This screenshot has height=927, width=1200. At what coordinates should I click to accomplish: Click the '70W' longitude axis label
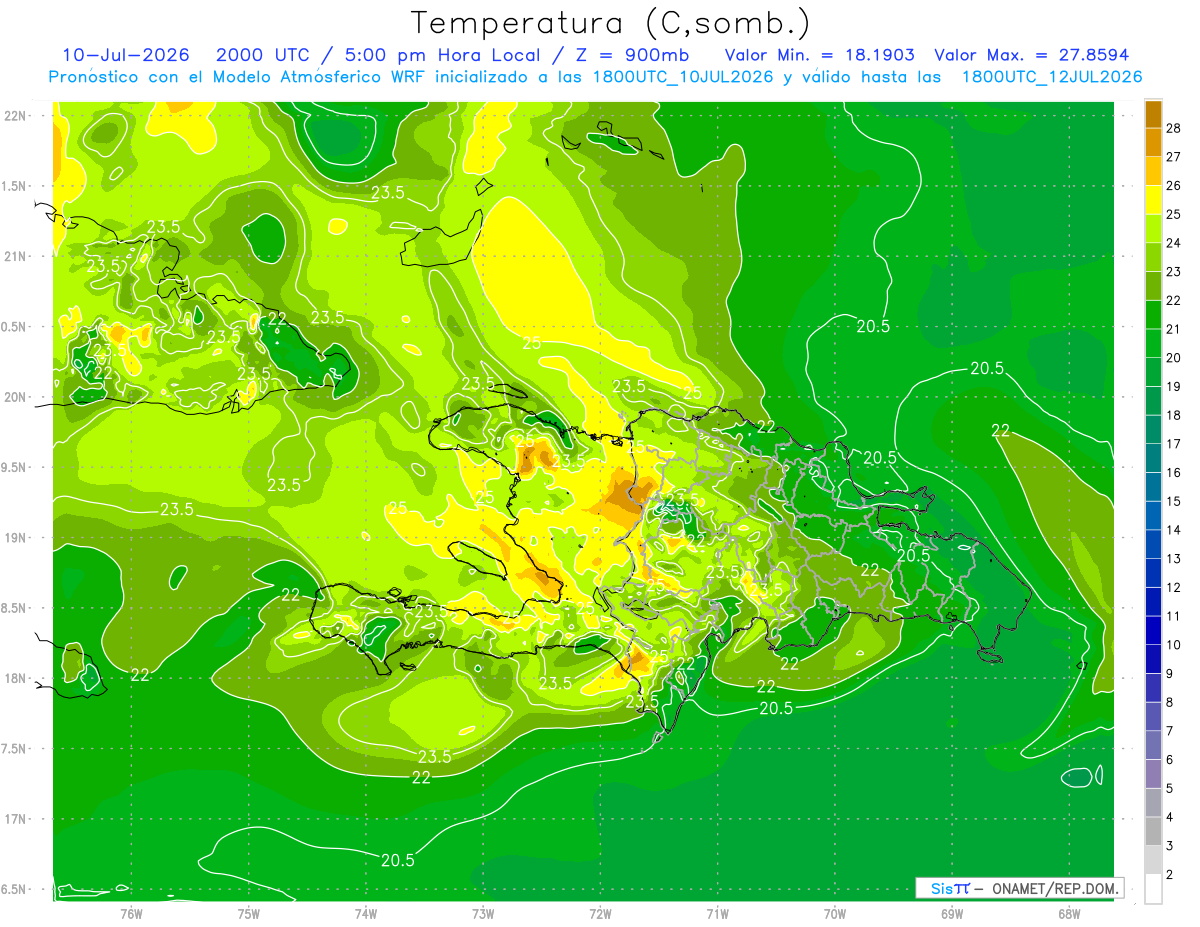[834, 913]
